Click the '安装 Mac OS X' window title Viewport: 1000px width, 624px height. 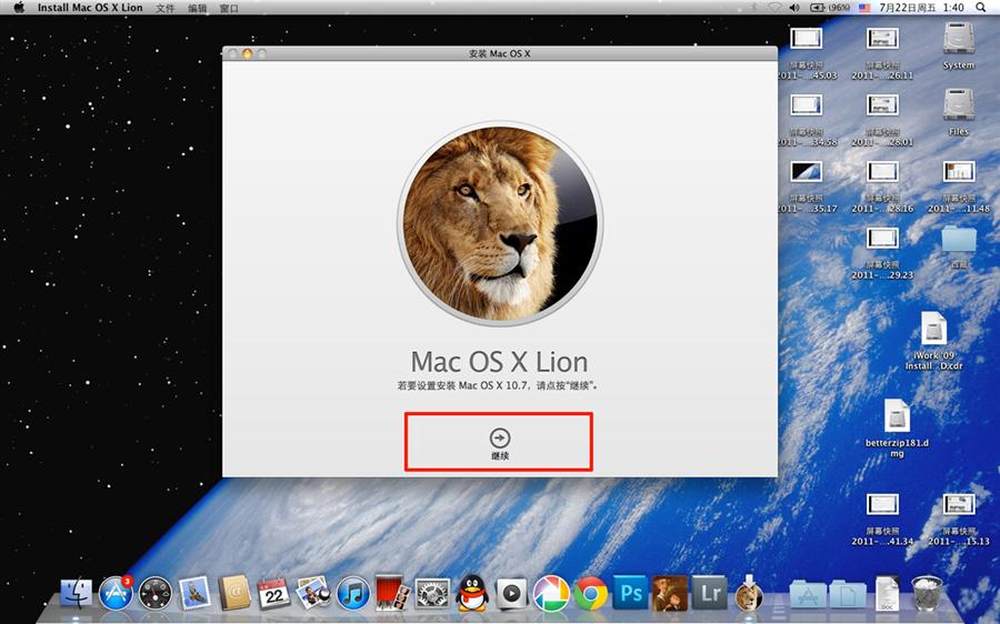(499, 54)
